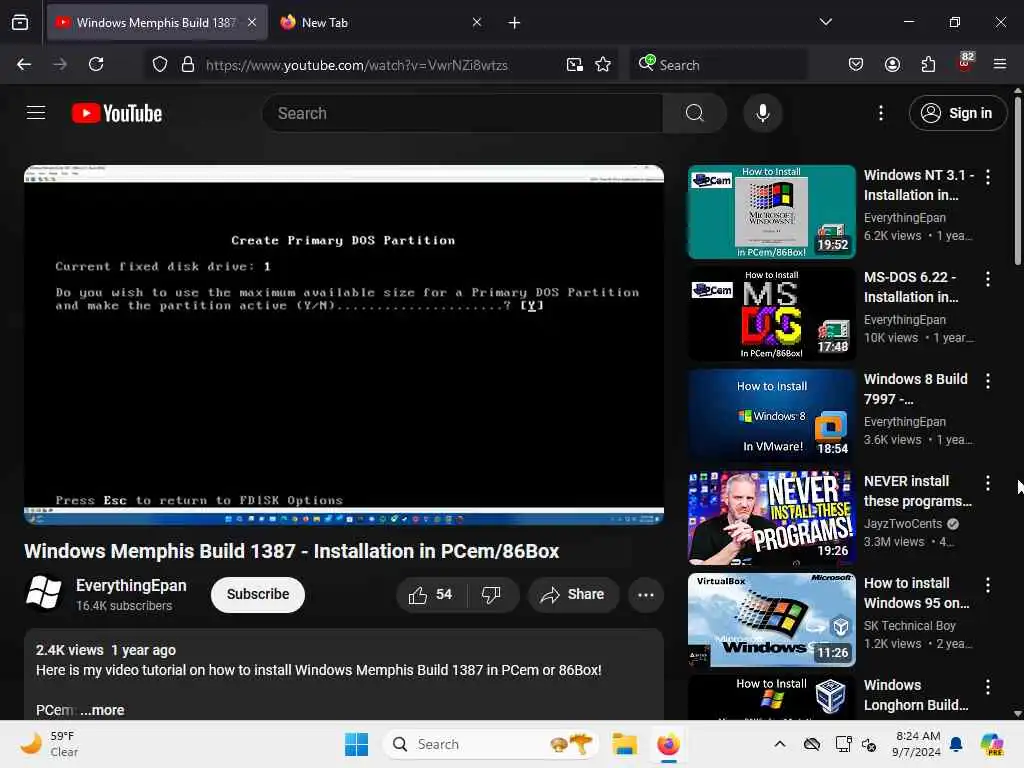Open MS-DOS 6.22 video thumbnail
This screenshot has height=768, width=1024.
(x=771, y=313)
